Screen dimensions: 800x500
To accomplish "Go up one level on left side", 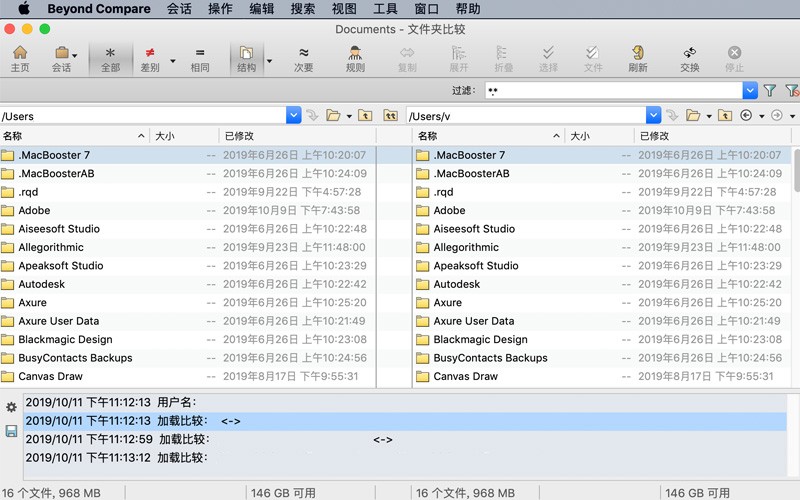I will (365, 116).
